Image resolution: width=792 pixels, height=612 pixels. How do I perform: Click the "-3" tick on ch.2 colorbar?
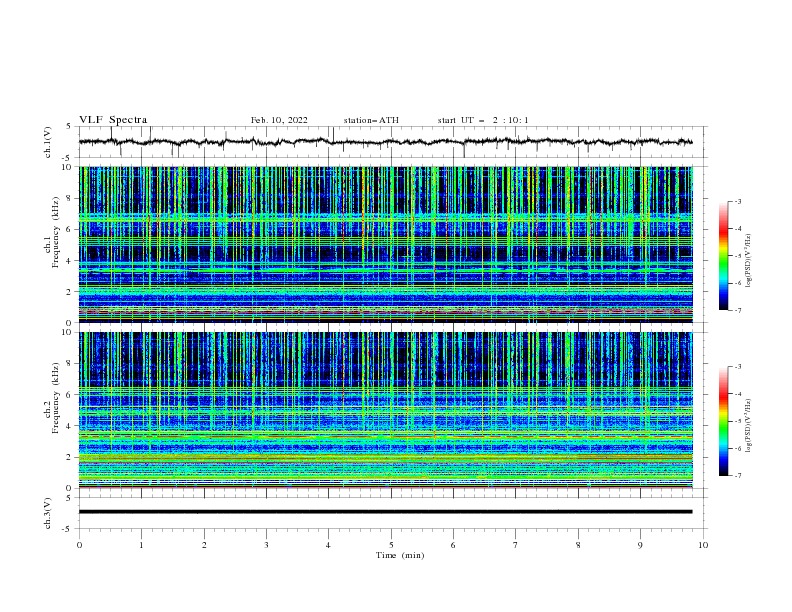pos(737,367)
